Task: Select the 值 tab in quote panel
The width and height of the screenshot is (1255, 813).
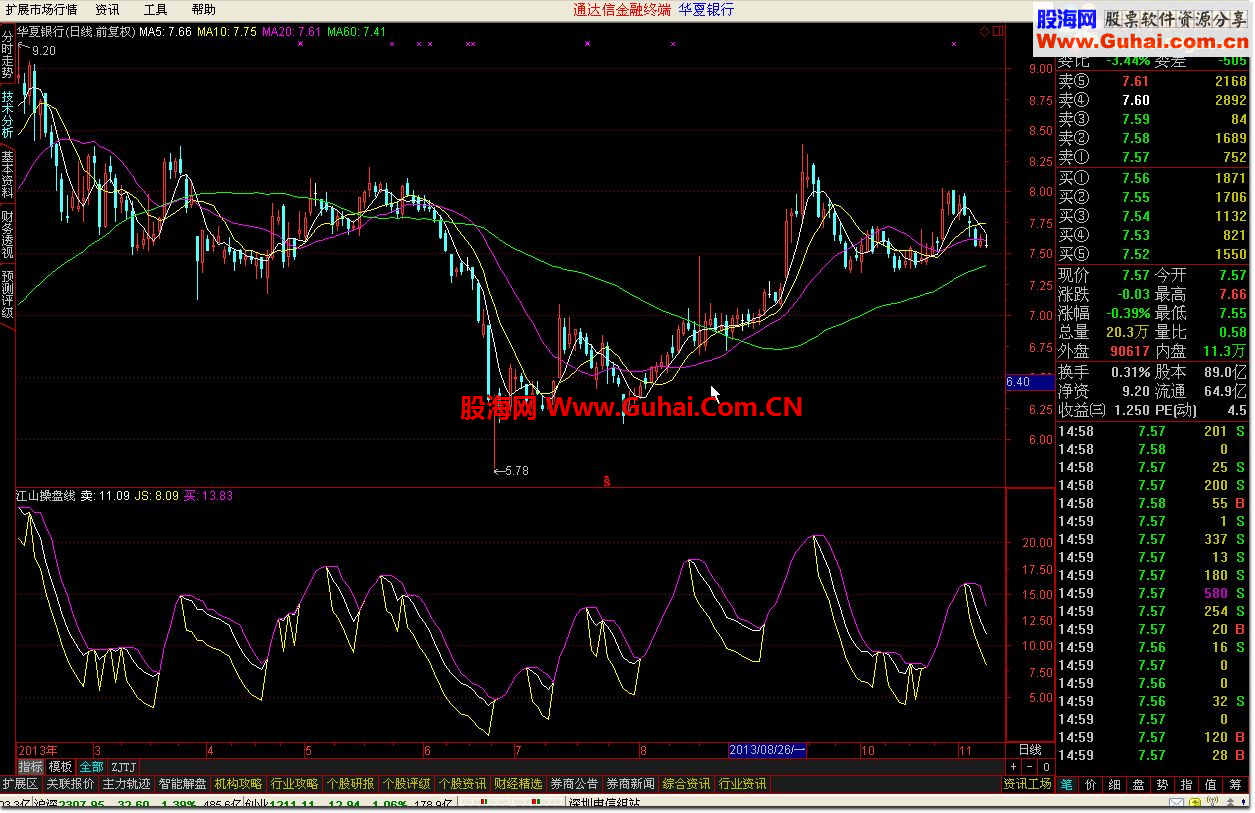Action: click(1211, 785)
